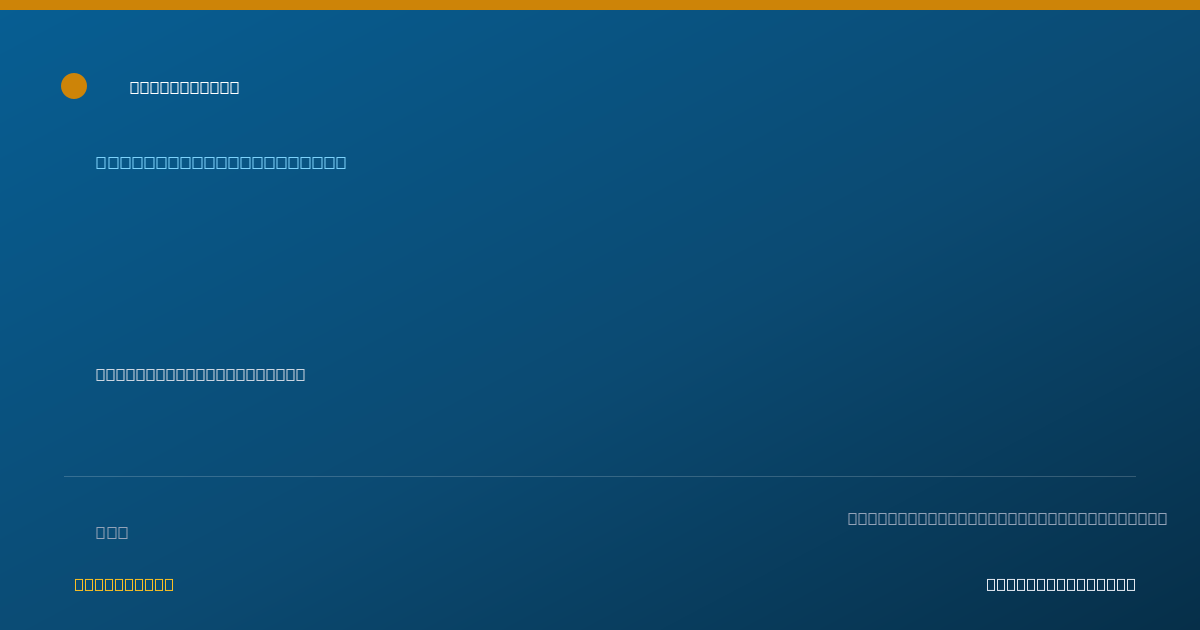Click the last character of the header title
The image size is (1200, 630).
point(234,88)
